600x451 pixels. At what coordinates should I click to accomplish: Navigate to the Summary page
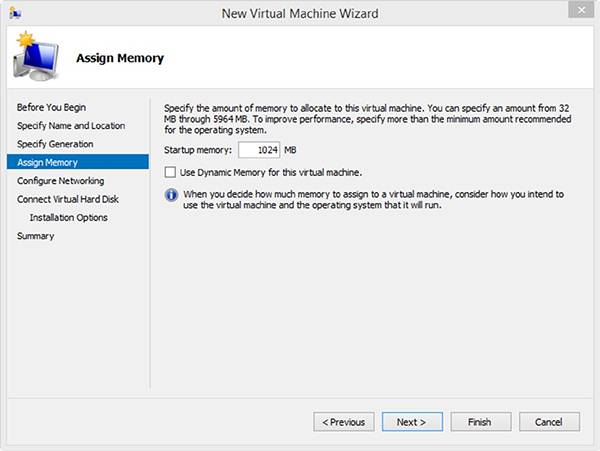35,236
